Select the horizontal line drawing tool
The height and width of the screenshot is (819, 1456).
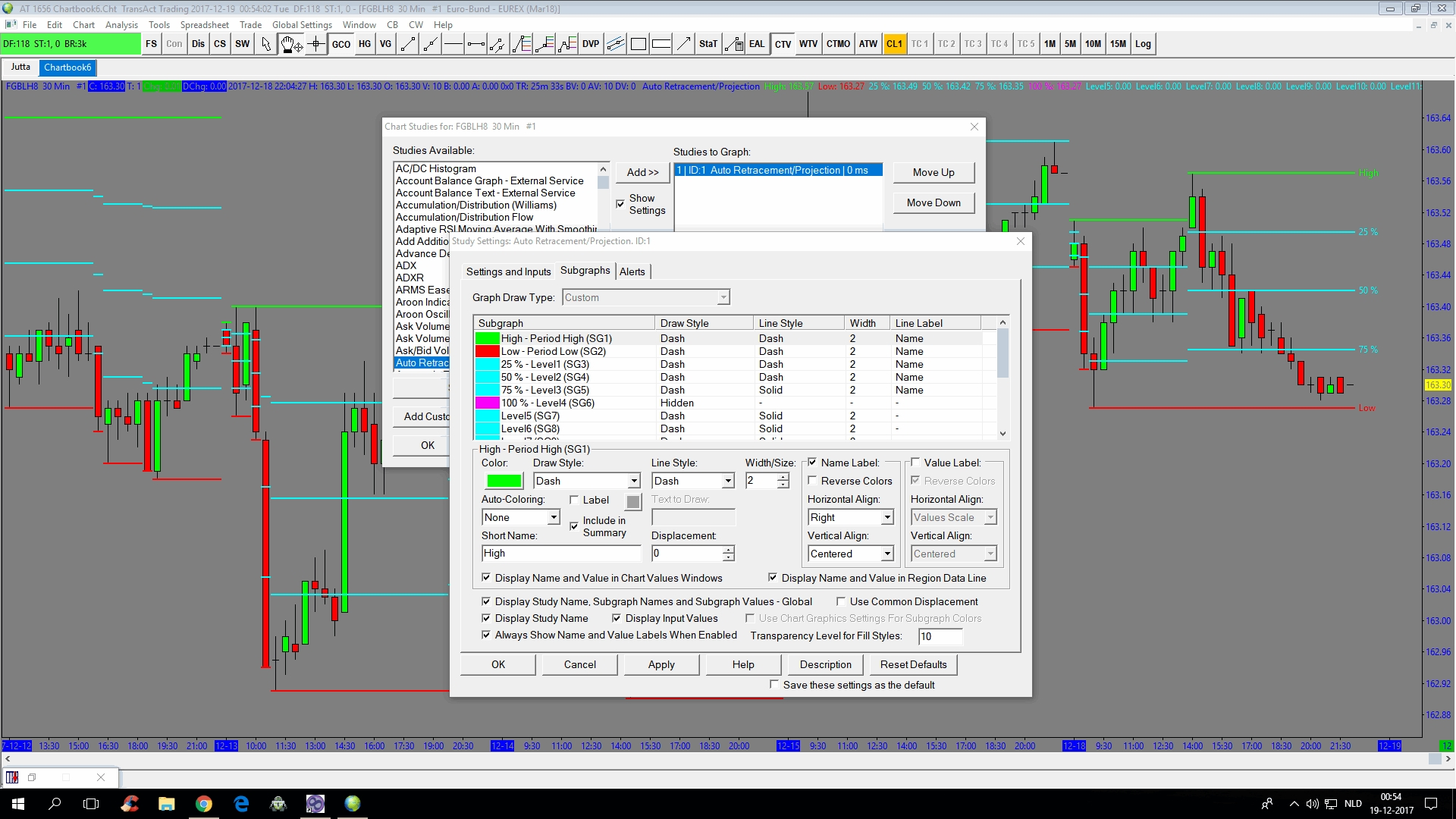453,44
